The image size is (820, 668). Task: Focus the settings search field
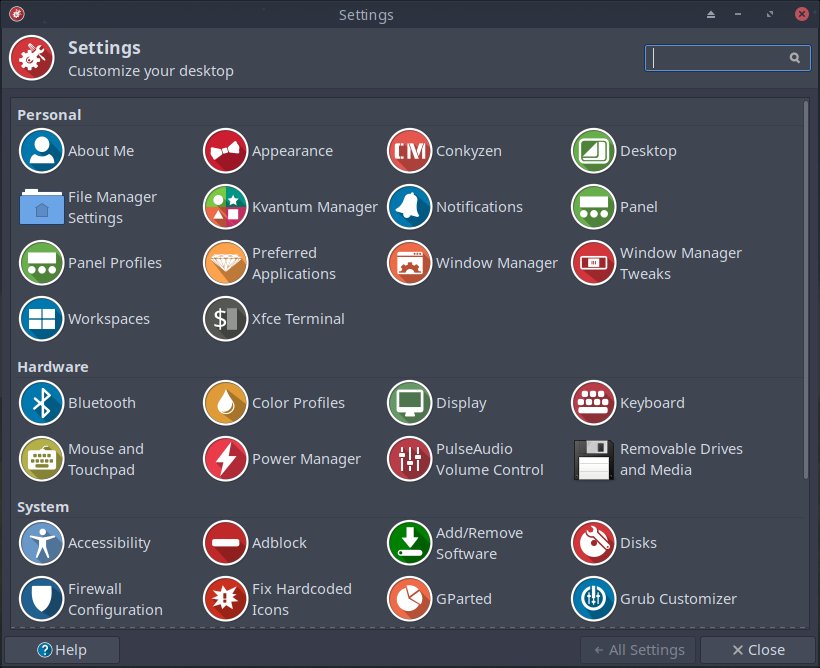[x=718, y=58]
